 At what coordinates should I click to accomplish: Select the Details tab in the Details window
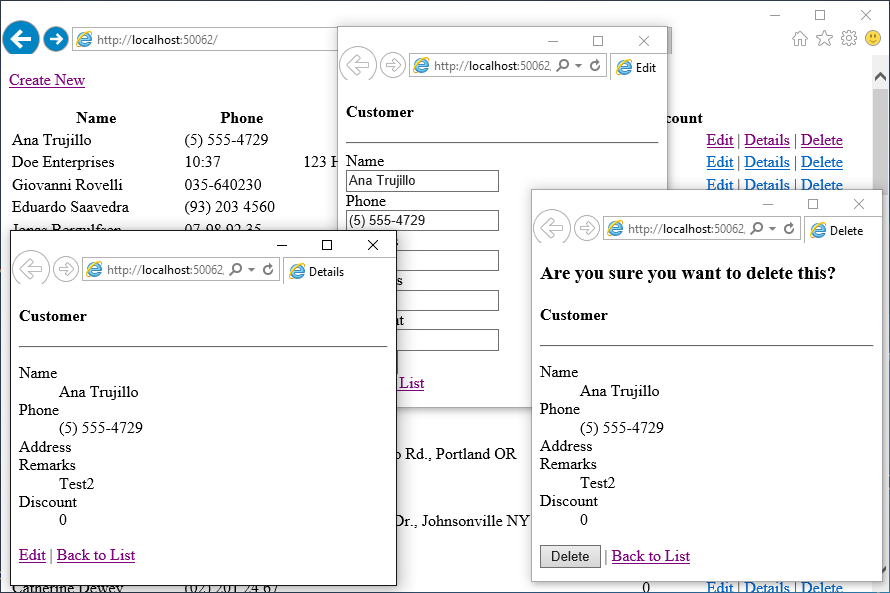click(317, 271)
